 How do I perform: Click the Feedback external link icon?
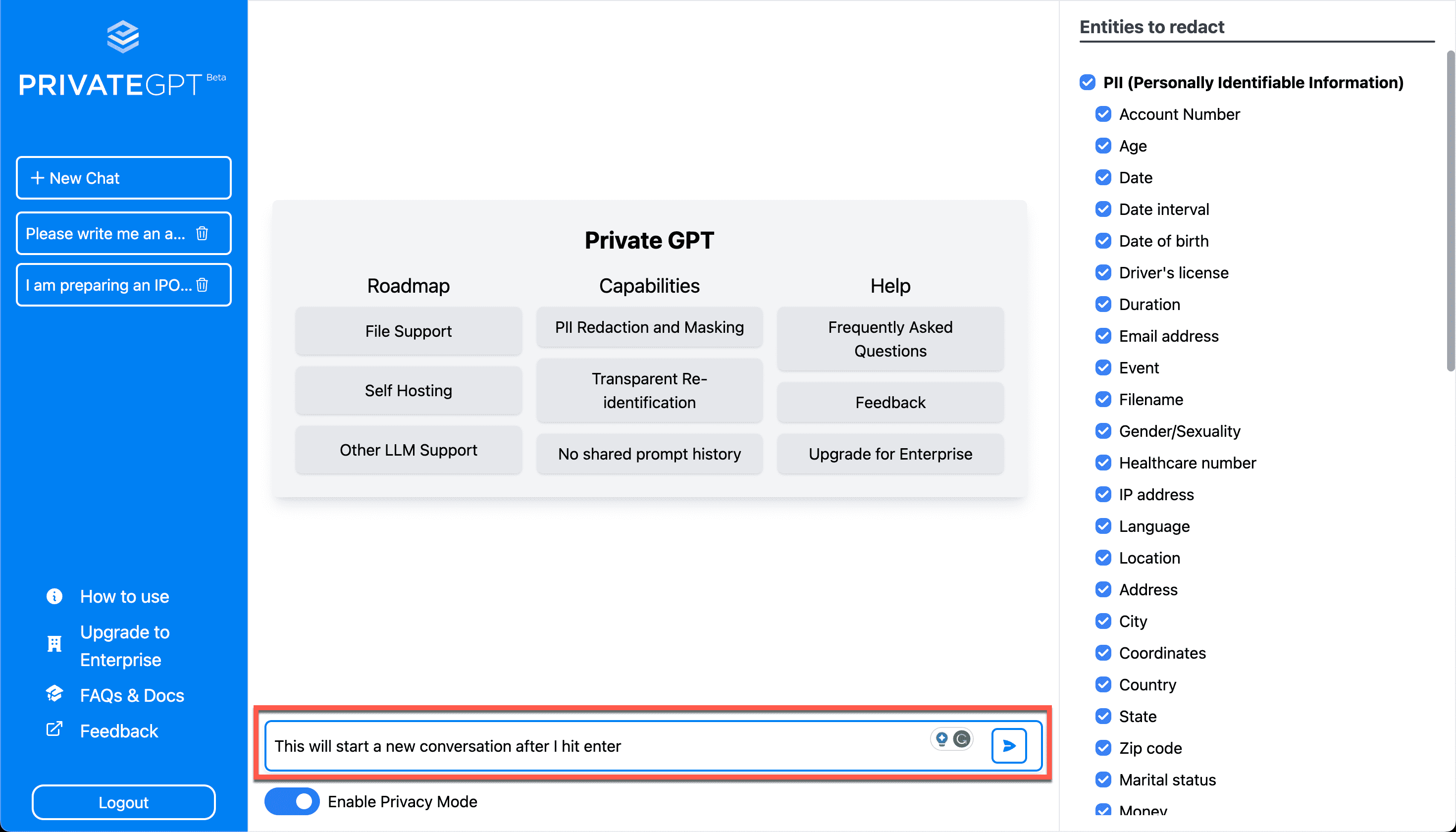[54, 729]
